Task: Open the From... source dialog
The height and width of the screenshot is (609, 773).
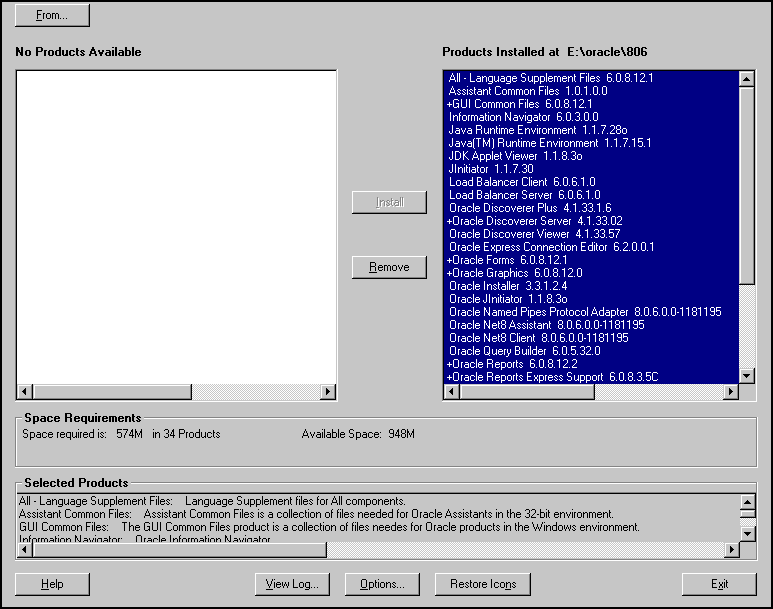Action: pos(52,15)
